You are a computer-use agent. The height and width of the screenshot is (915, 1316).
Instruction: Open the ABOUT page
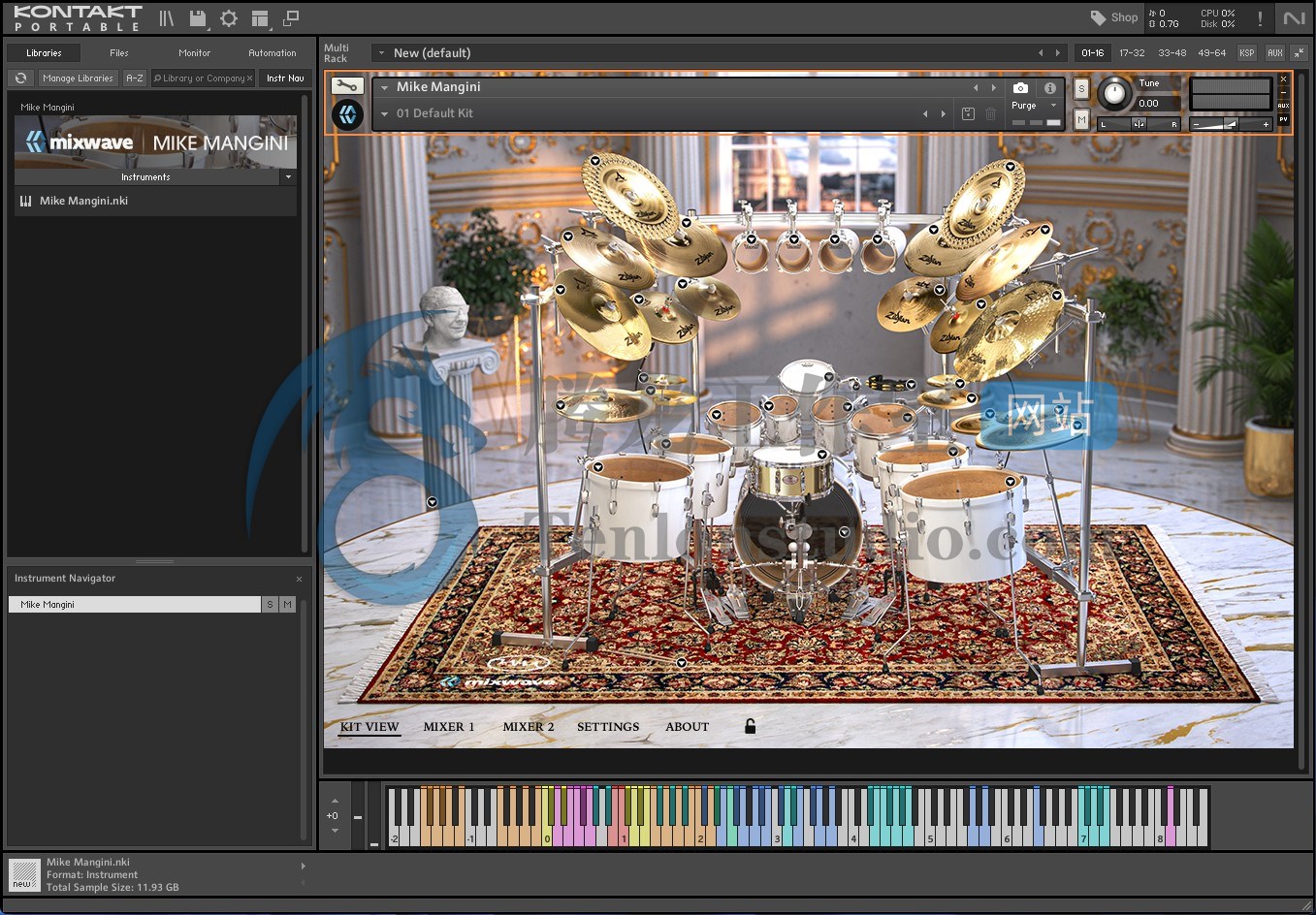click(x=687, y=727)
